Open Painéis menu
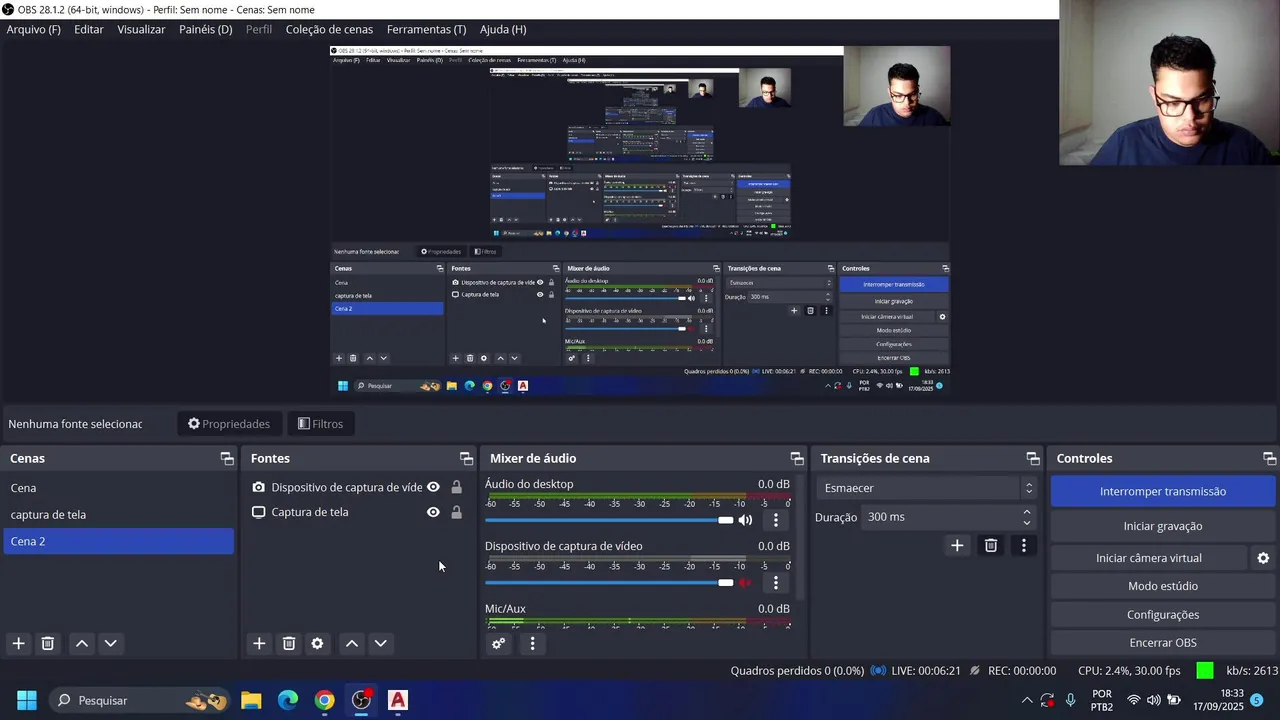 205,29
